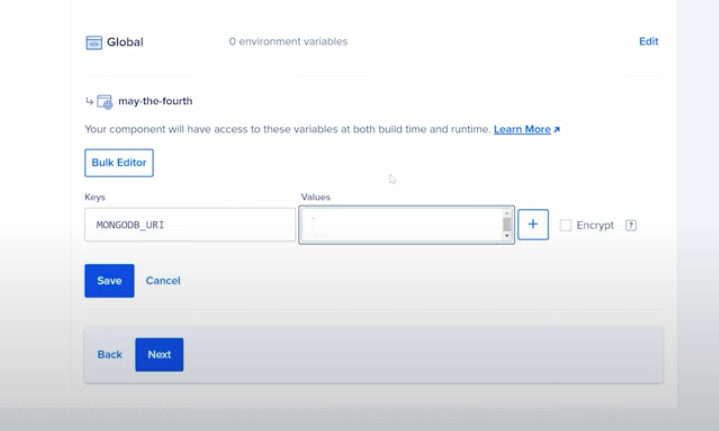The image size is (719, 431).
Task: Click the external arrow icon after Learn More
Action: coord(557,130)
